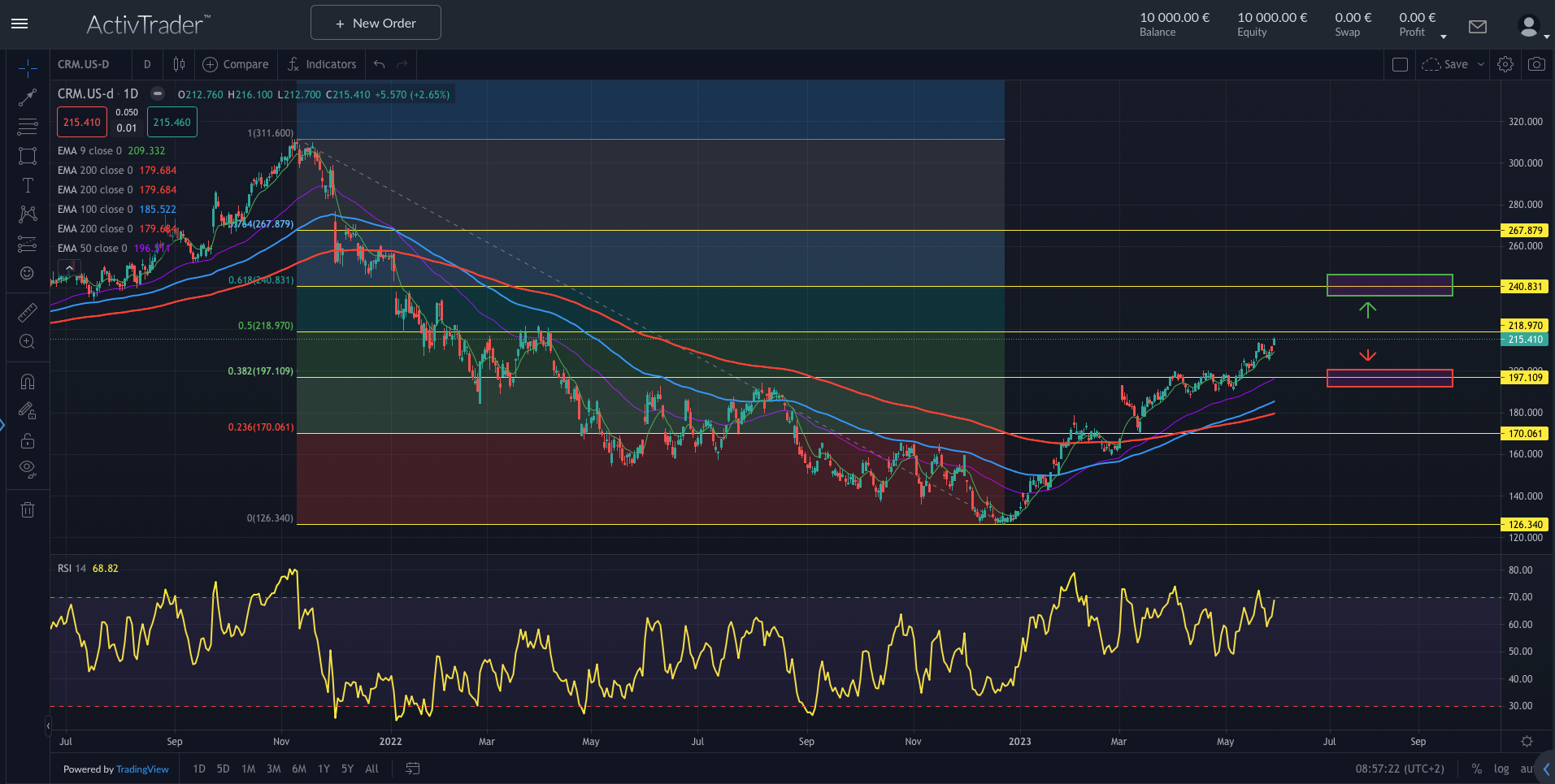
Task: Open the hamburger main menu
Action: (x=20, y=24)
